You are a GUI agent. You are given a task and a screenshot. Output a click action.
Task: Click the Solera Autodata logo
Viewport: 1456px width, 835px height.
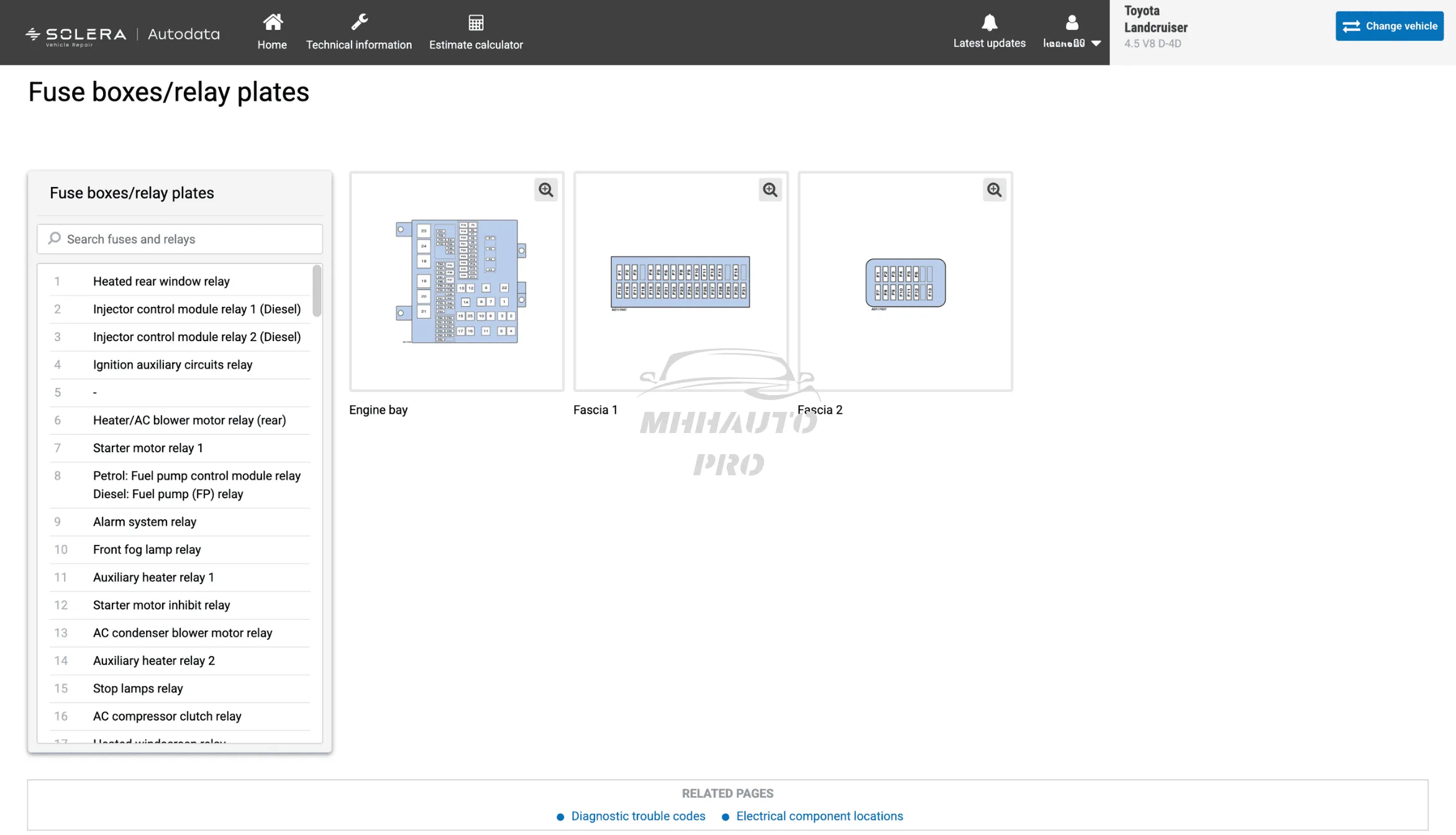122,35
